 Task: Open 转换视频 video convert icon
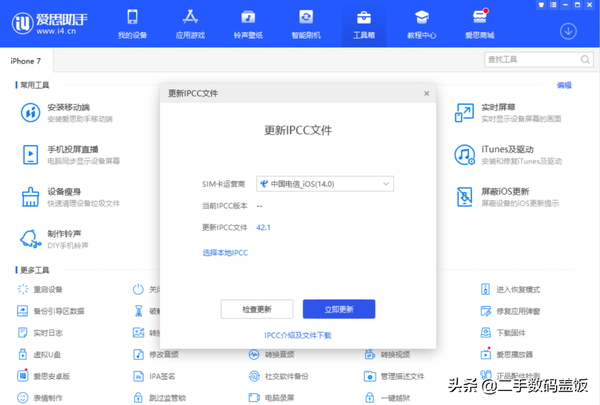370,354
